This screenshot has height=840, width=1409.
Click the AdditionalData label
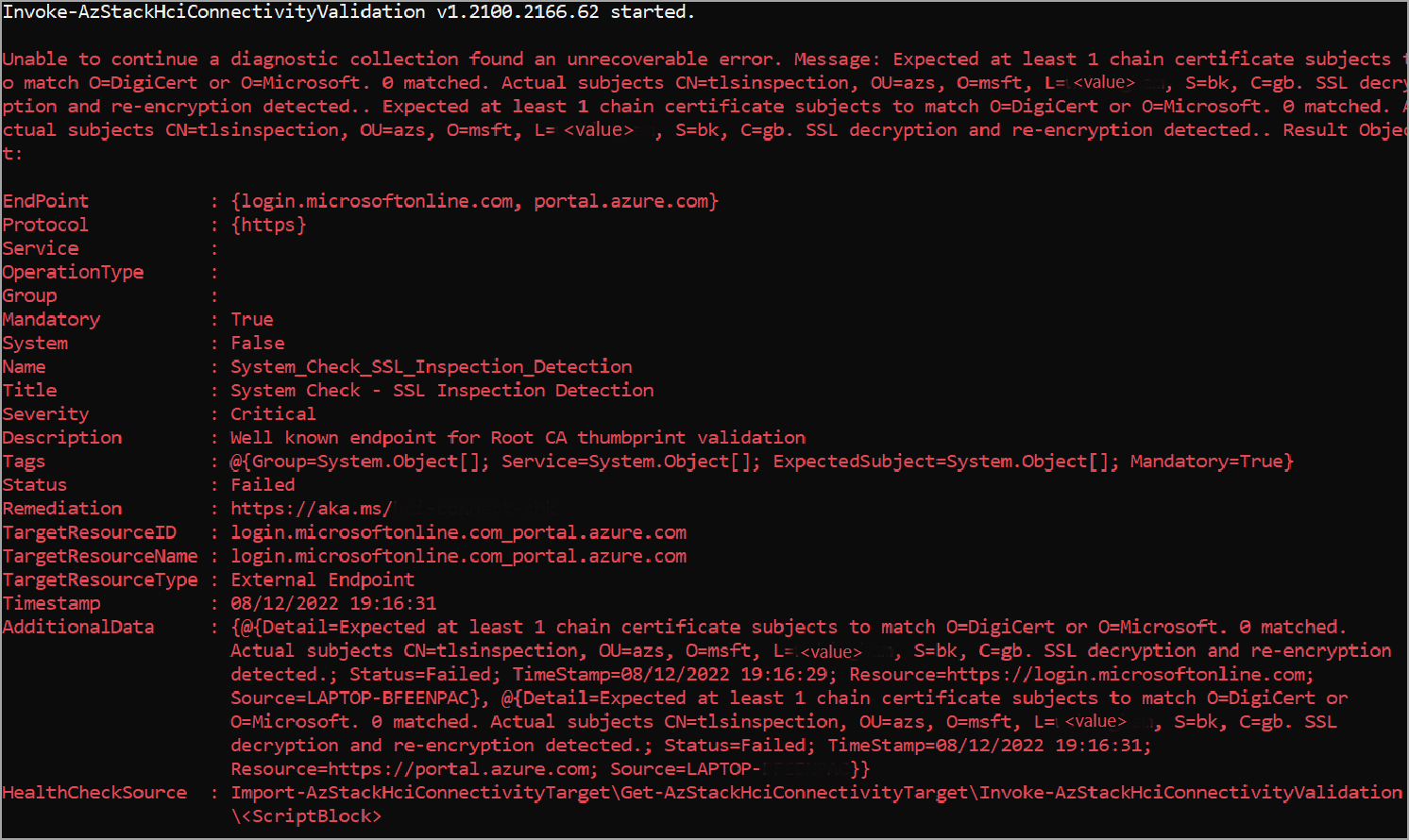click(x=78, y=627)
